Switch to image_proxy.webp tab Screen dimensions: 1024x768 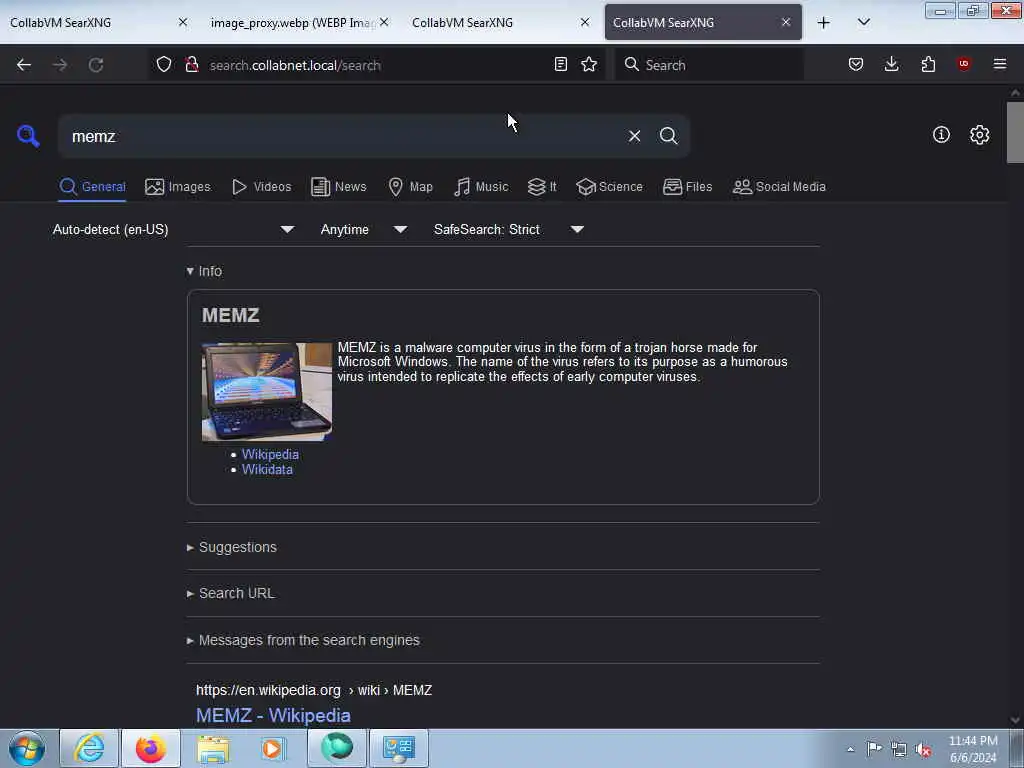(291, 22)
